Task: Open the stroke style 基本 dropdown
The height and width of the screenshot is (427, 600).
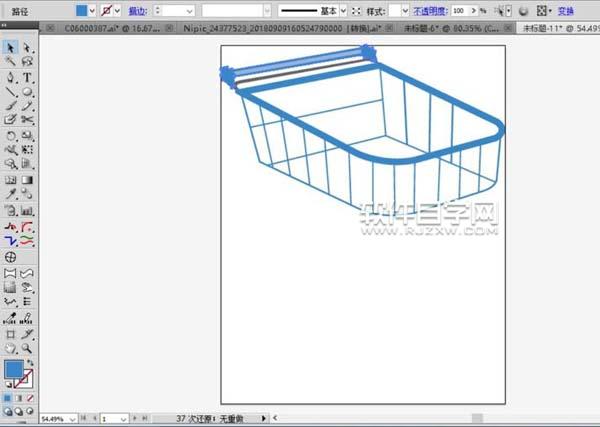Action: click(x=342, y=9)
